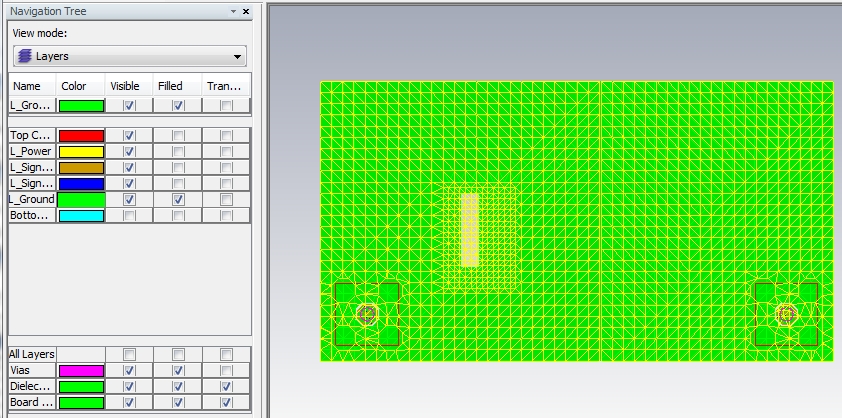Disable Board ... Transparent checkbox
This screenshot has height=418, width=842.
point(227,403)
